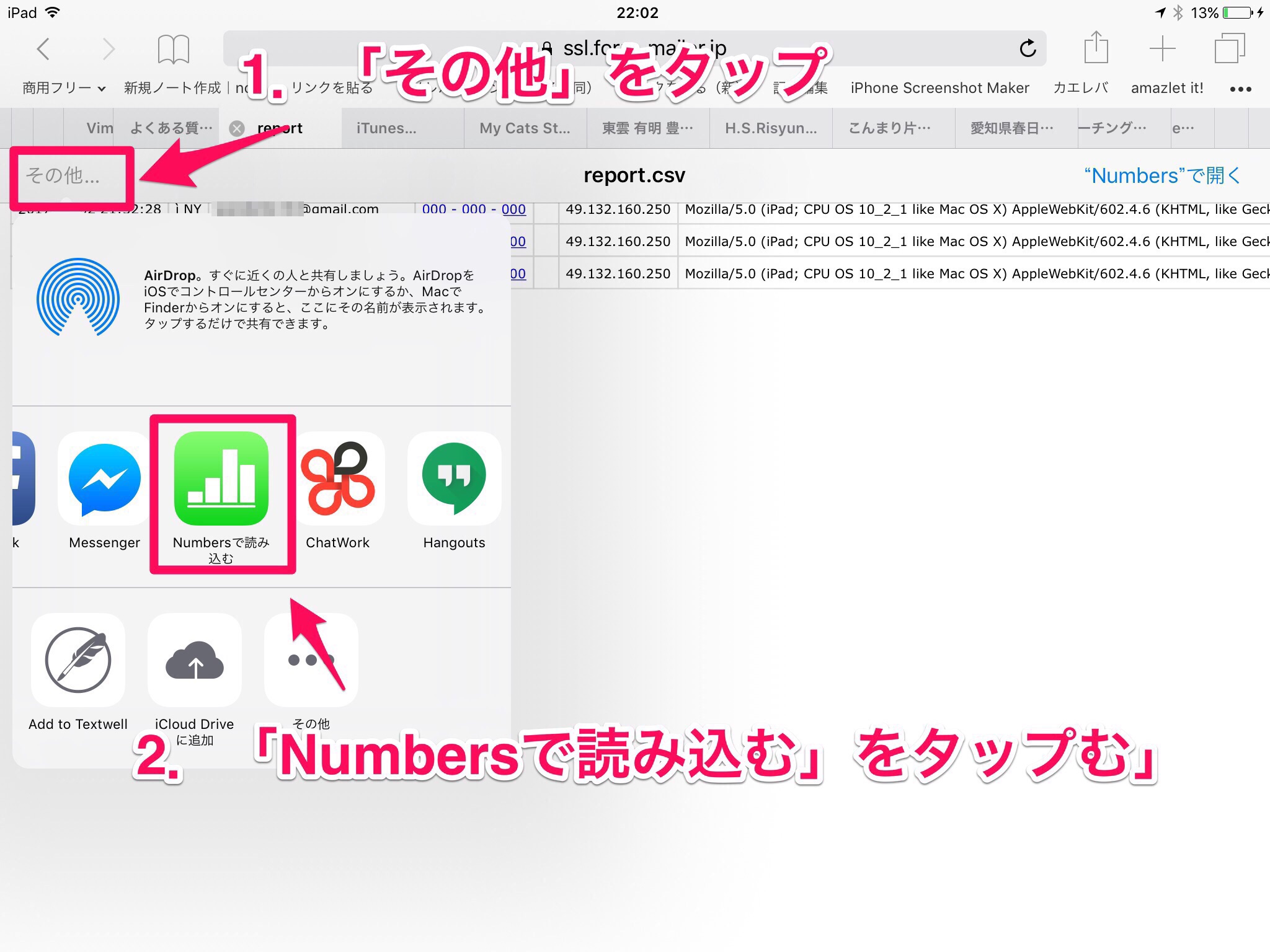Close the report tab
Image resolution: width=1270 pixels, height=952 pixels.
pyautogui.click(x=237, y=128)
